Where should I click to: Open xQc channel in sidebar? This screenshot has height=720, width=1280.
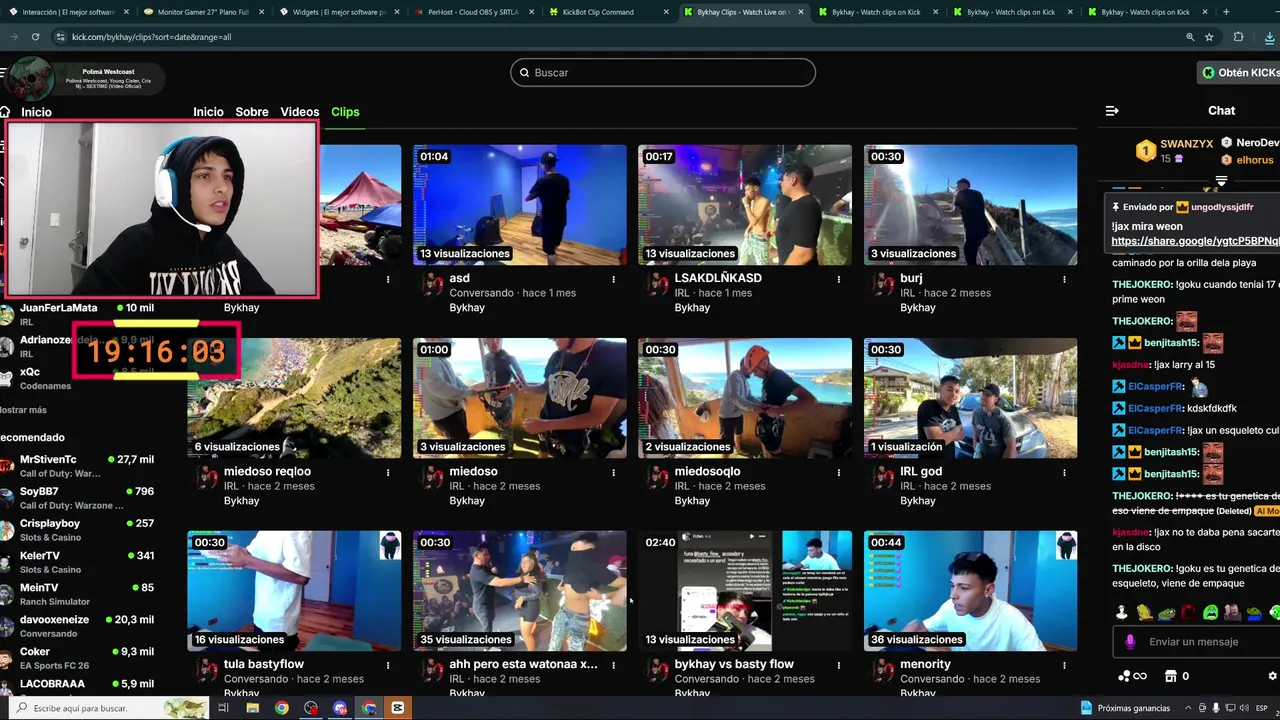tap(78, 378)
